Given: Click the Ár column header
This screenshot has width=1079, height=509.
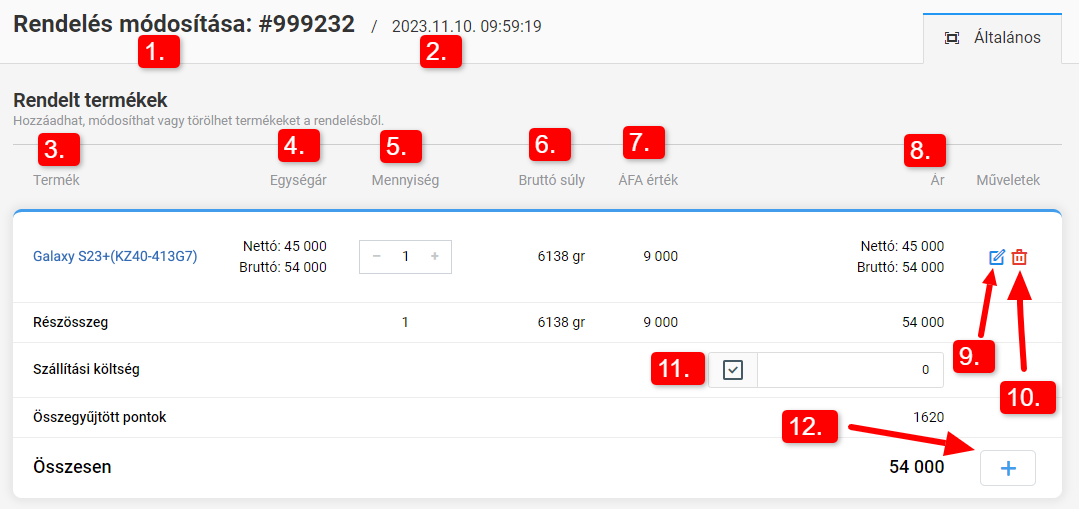Looking at the screenshot, I should click(937, 181).
